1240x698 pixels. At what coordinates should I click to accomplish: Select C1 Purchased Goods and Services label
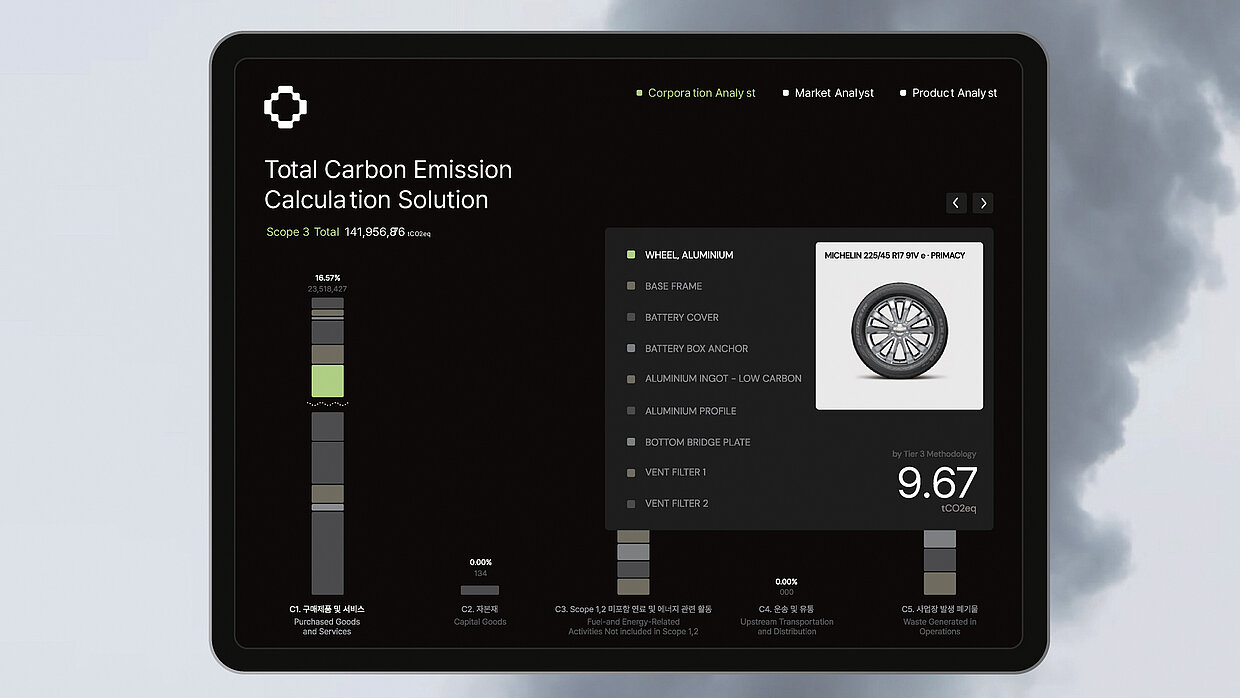[x=327, y=620]
